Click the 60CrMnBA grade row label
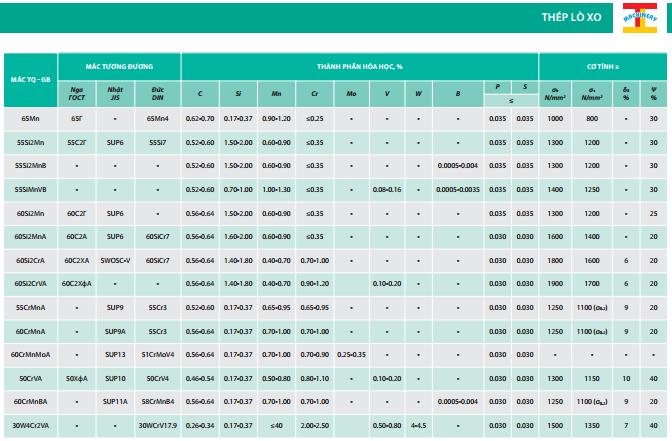This screenshot has height=441, width=672. coord(30,402)
